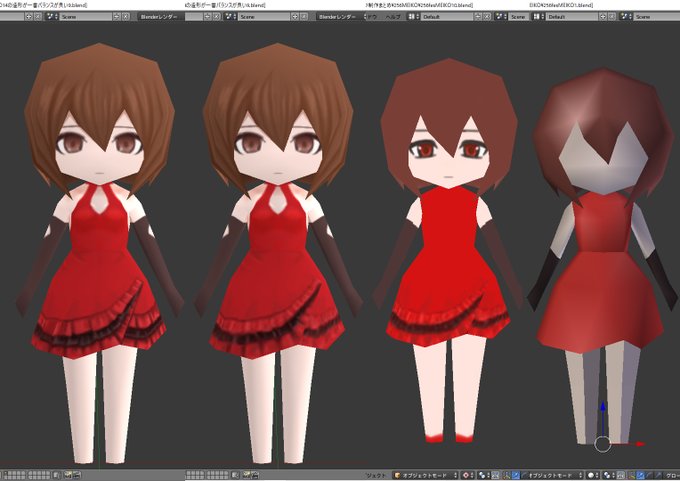680x481 pixels.
Task: Click delete-layout X button in MEIKO10.blend window
Action: pos(487,16)
